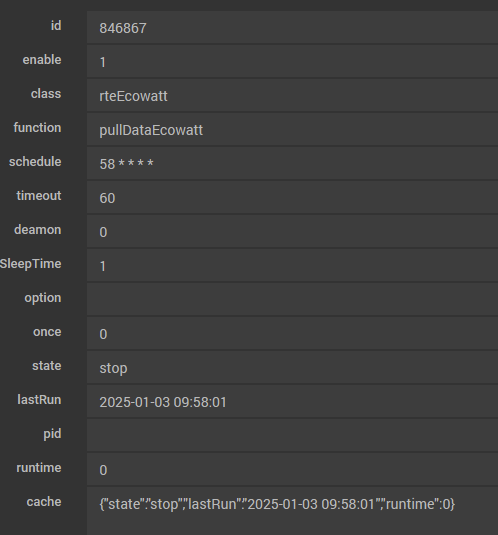Click the empty option field
The width and height of the screenshot is (498, 535).
pyautogui.click(x=292, y=300)
